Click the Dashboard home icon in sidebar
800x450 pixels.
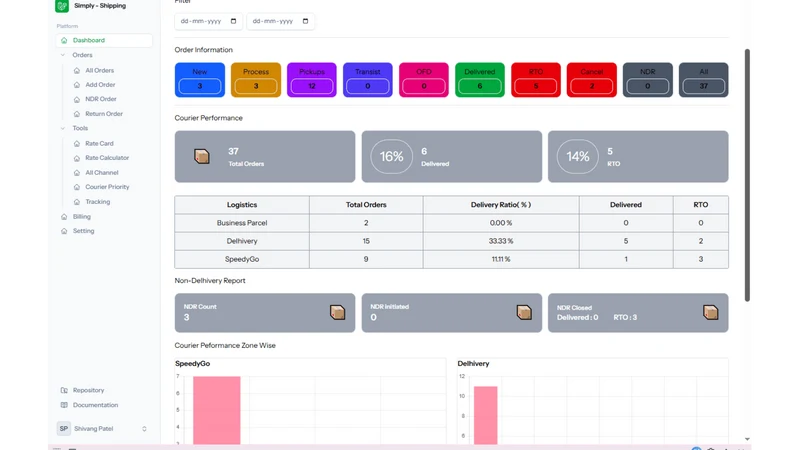64,40
